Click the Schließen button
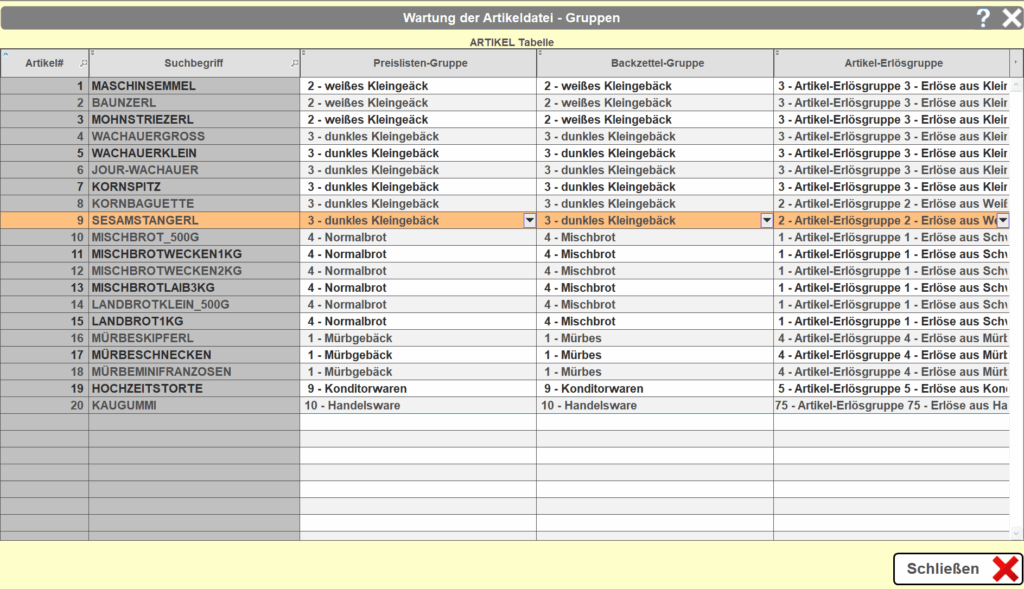This screenshot has height=589, width=1024. tap(957, 569)
